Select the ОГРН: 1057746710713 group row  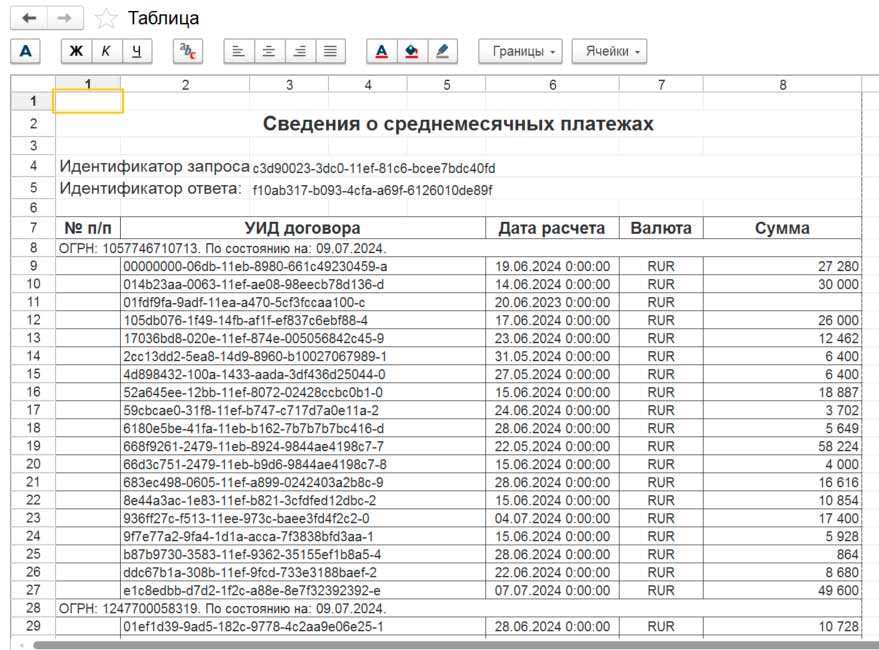pos(458,248)
